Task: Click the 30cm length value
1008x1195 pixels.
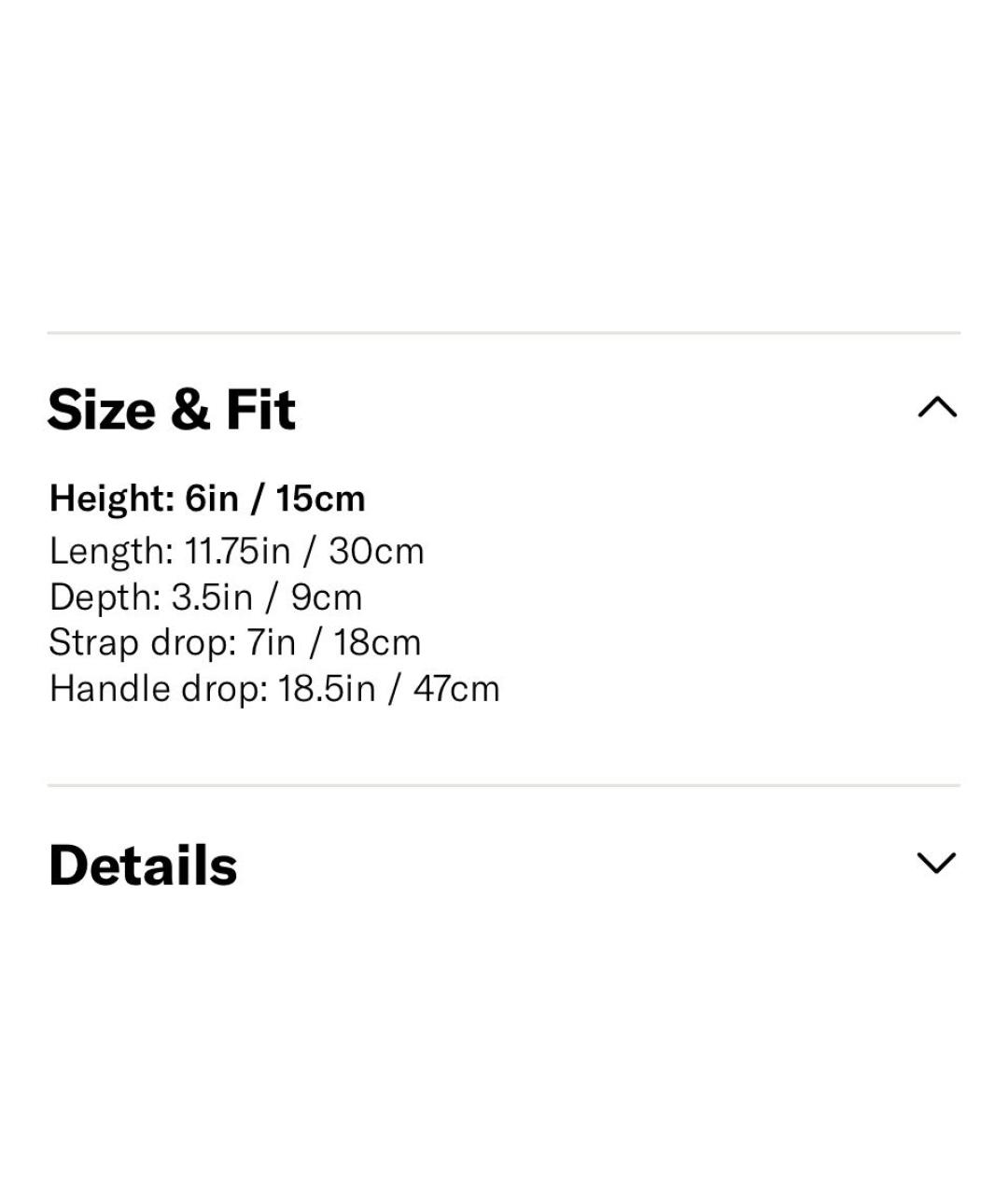Action: (x=376, y=551)
